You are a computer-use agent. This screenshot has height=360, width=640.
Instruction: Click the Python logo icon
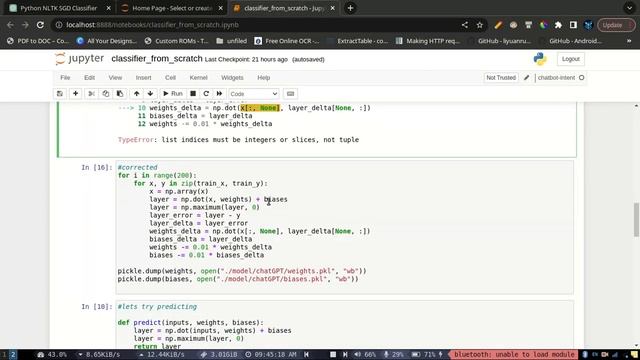click(x=540, y=59)
